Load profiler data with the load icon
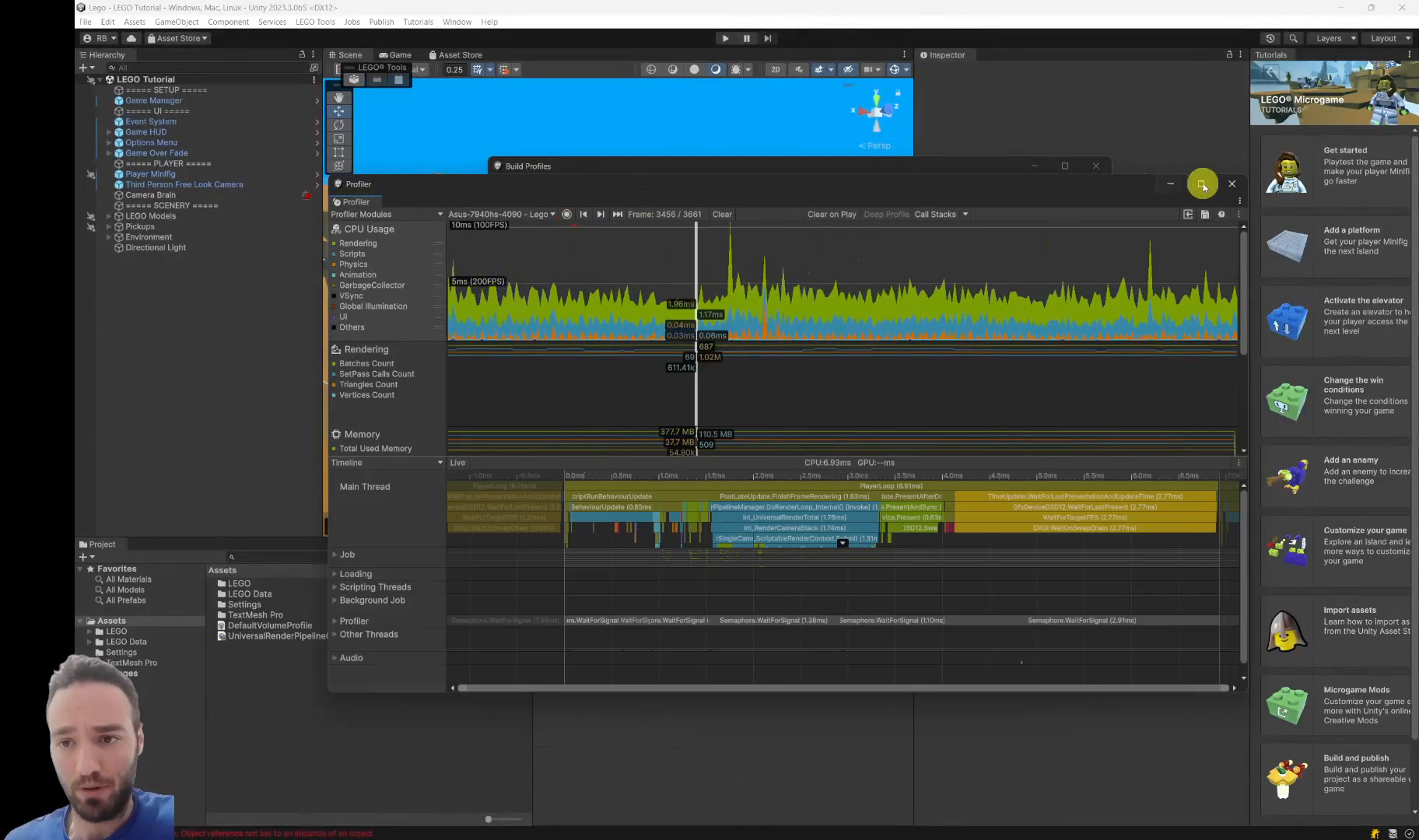The image size is (1419, 840). pos(1188,215)
